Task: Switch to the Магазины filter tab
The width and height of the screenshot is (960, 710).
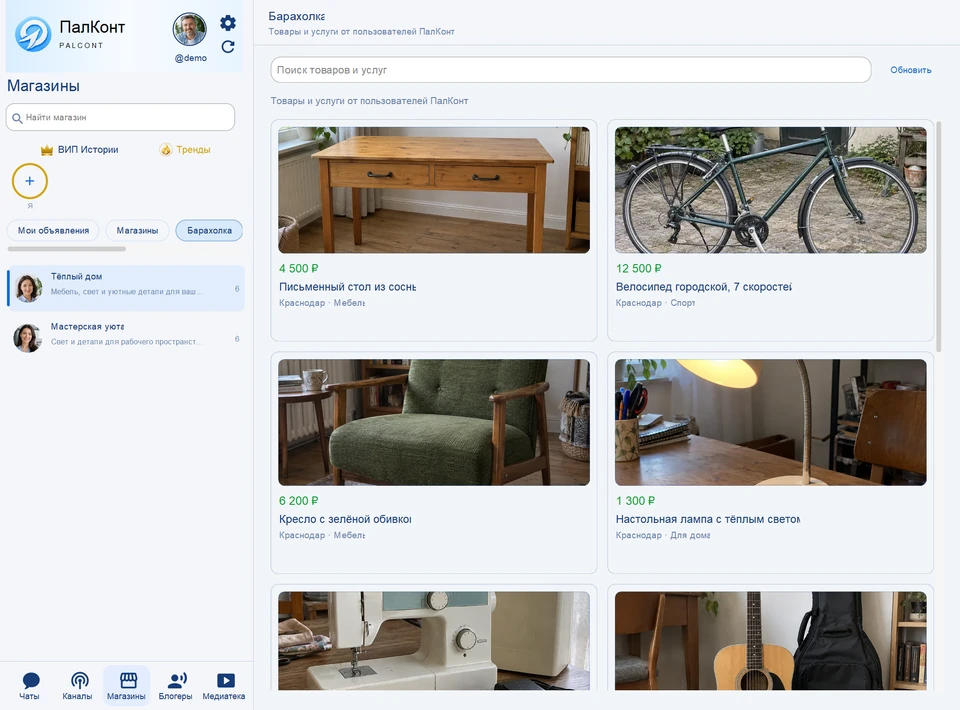Action: tap(137, 231)
